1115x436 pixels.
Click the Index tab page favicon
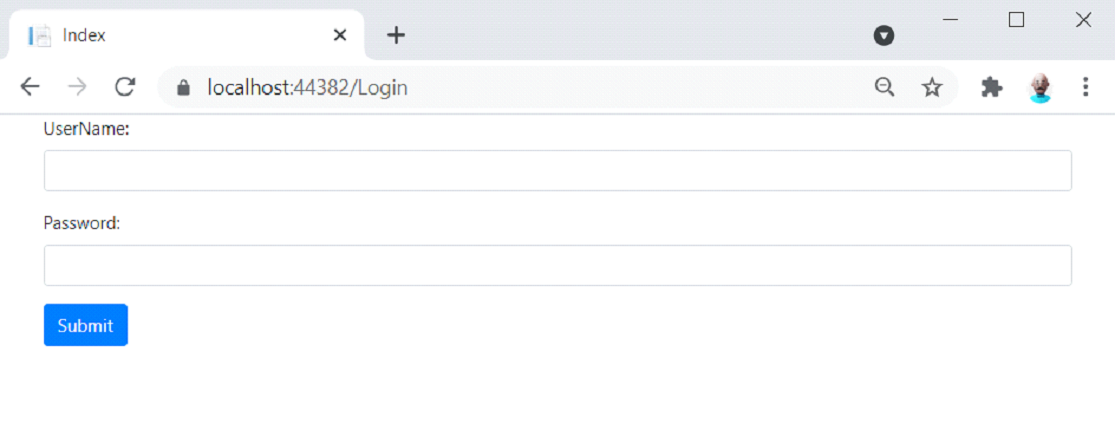pos(40,35)
